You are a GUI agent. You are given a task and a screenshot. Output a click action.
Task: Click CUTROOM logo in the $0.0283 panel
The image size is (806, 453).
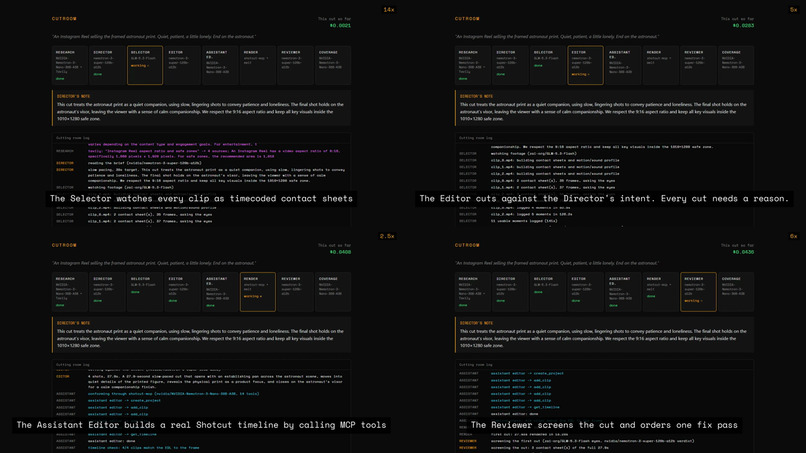(467, 19)
